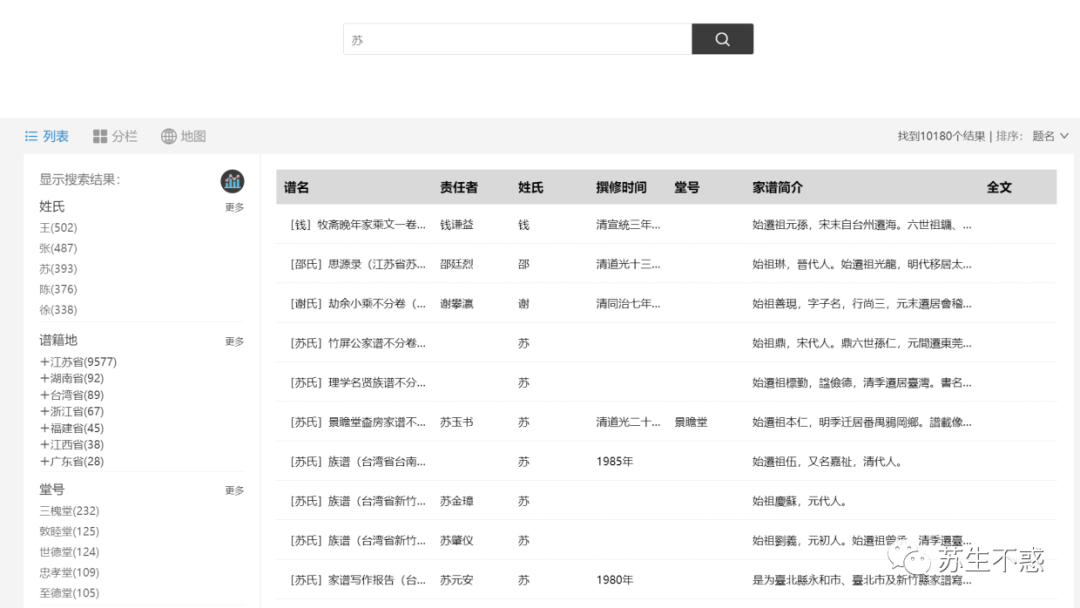The height and width of the screenshot is (608, 1080).
Task: Filter by surname 苏(393)
Action: click(58, 269)
